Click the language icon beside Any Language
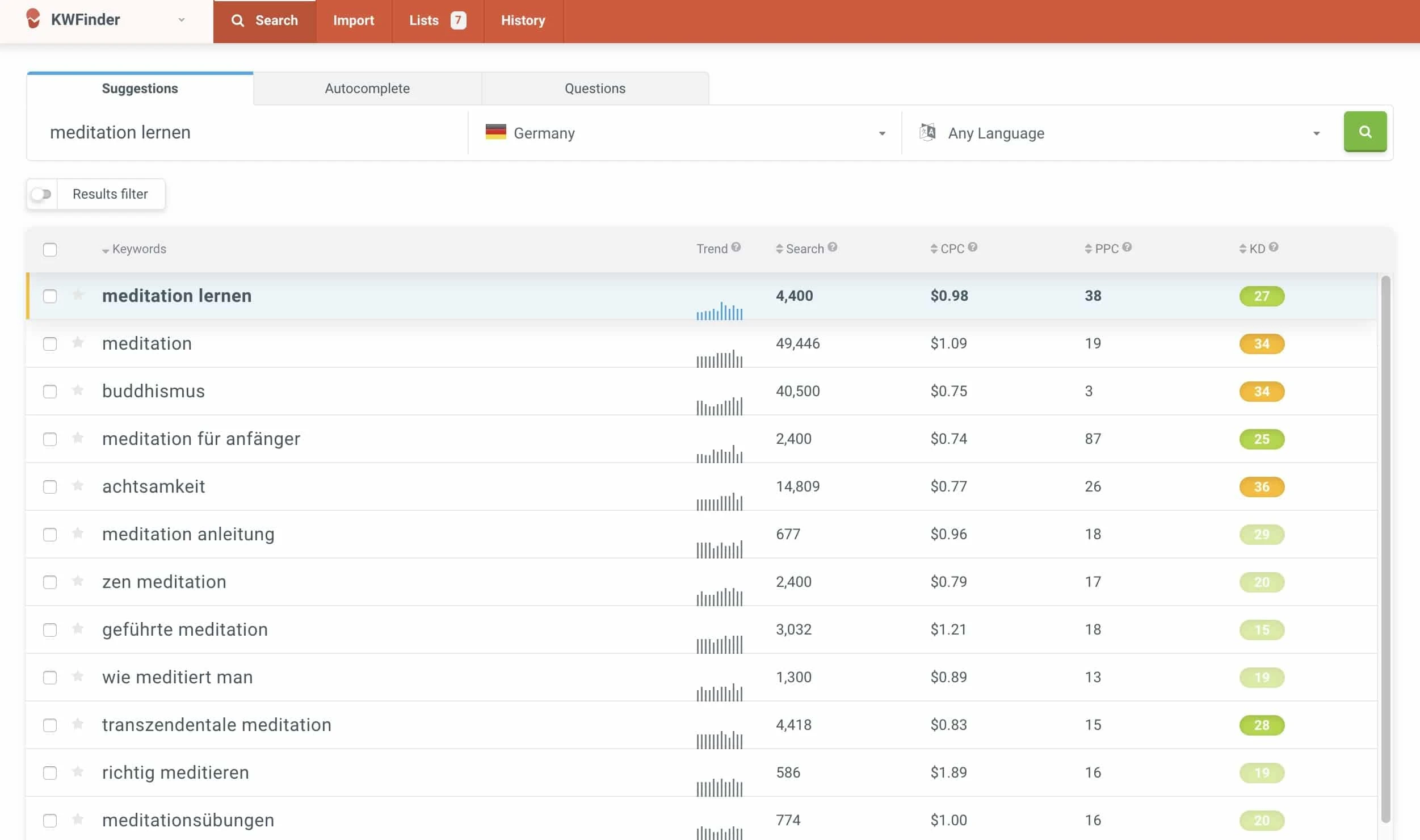Image resolution: width=1420 pixels, height=840 pixels. pos(927,132)
